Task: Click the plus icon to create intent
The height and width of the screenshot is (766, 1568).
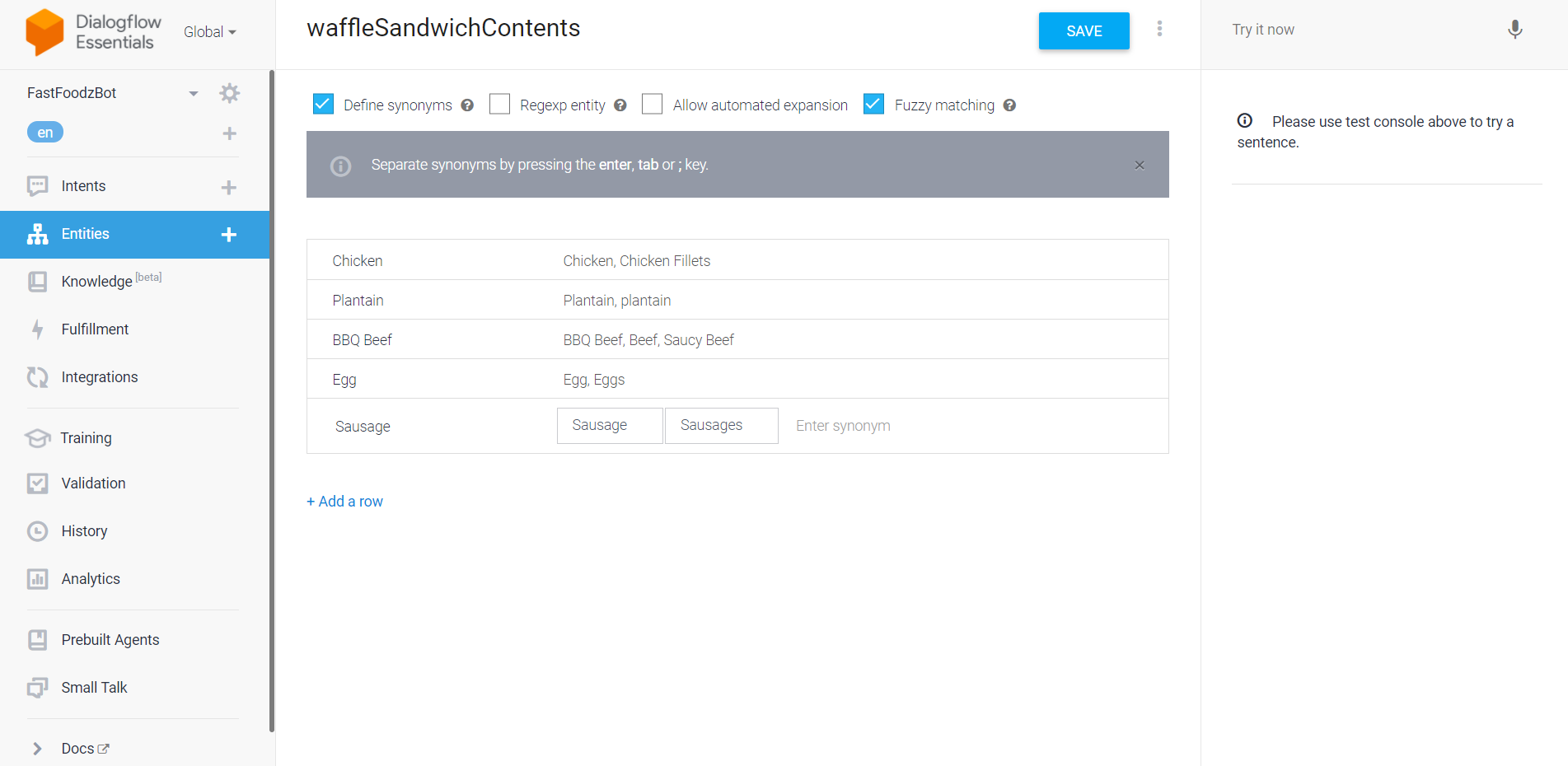Action: tap(229, 188)
